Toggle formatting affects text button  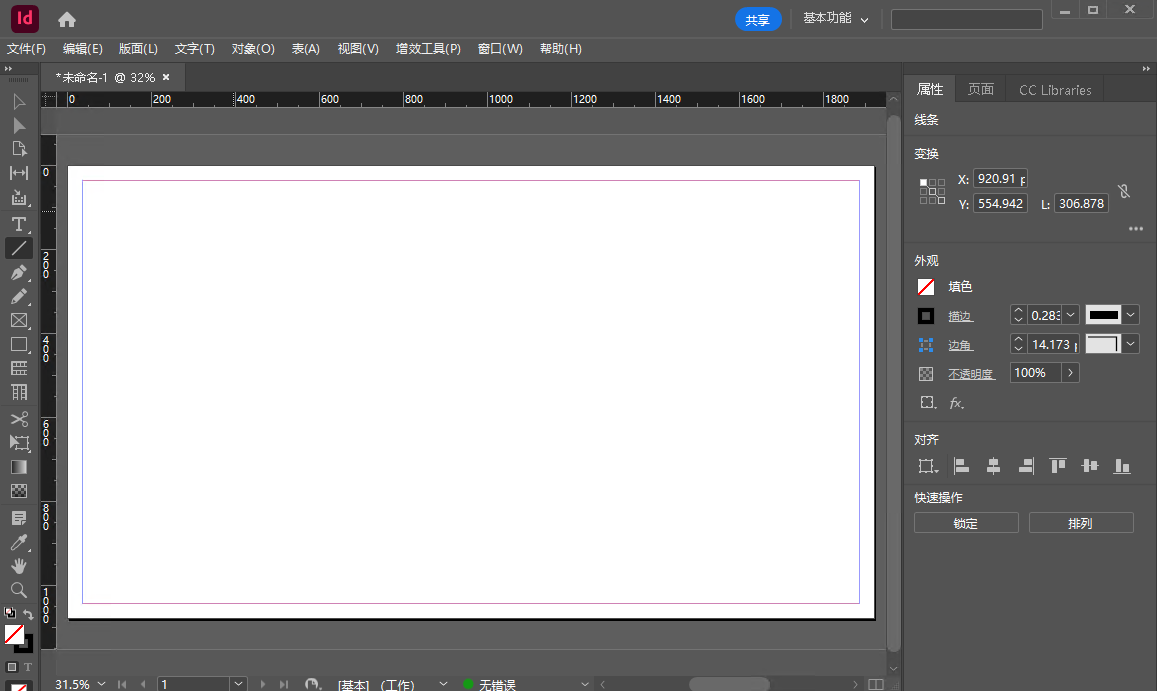[x=27, y=667]
